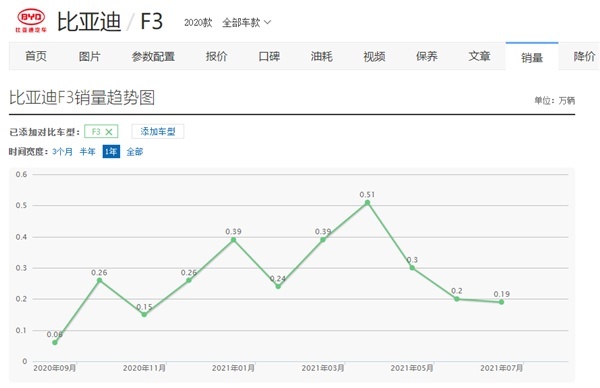The height and width of the screenshot is (388, 600).
Task: Remove F3 from comparison with X icon
Action: (x=109, y=132)
